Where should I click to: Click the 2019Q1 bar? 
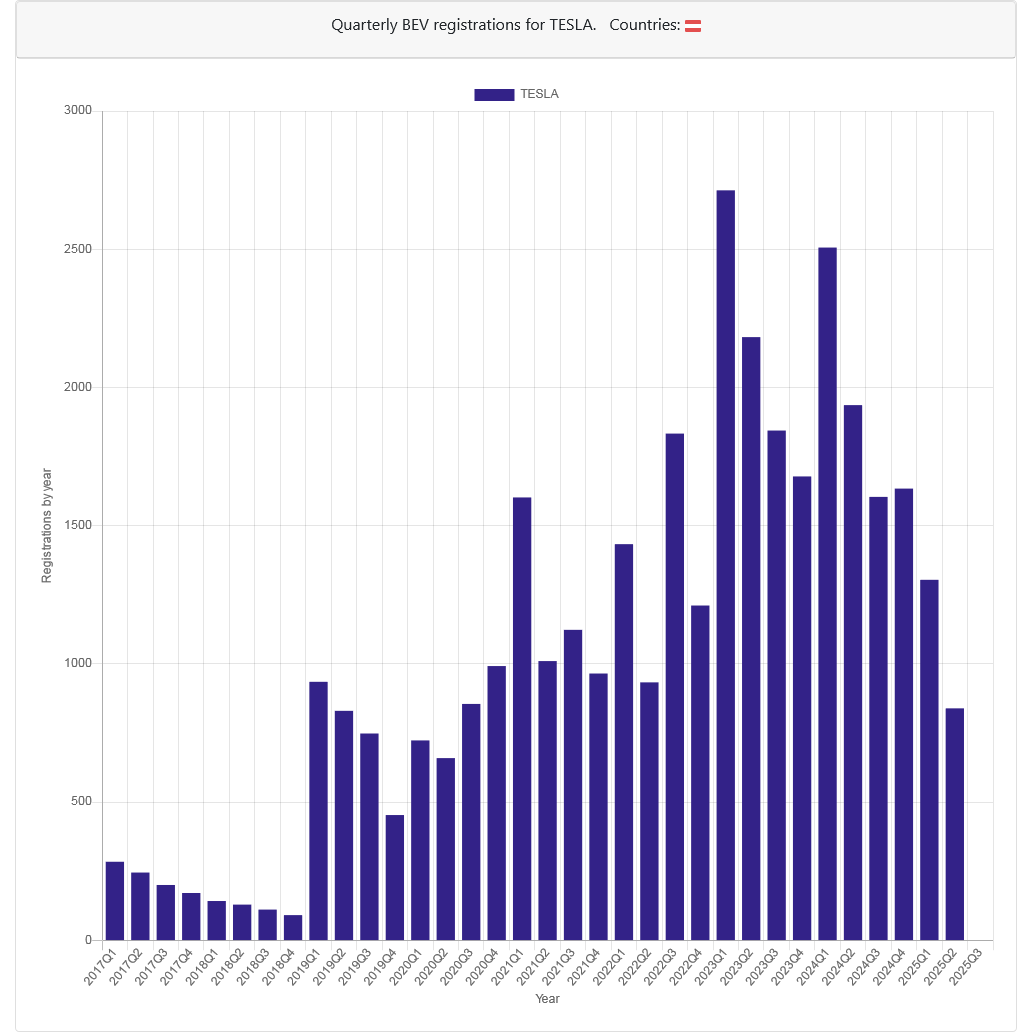(319, 811)
